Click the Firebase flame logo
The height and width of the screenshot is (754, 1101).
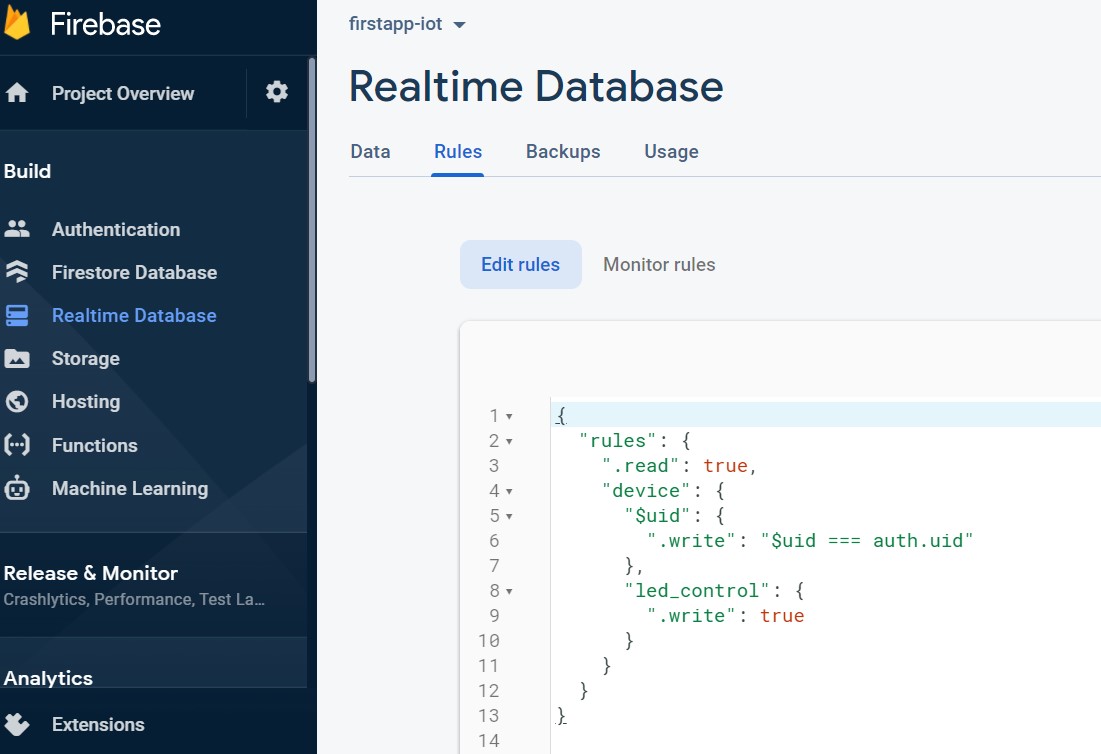[x=18, y=20]
